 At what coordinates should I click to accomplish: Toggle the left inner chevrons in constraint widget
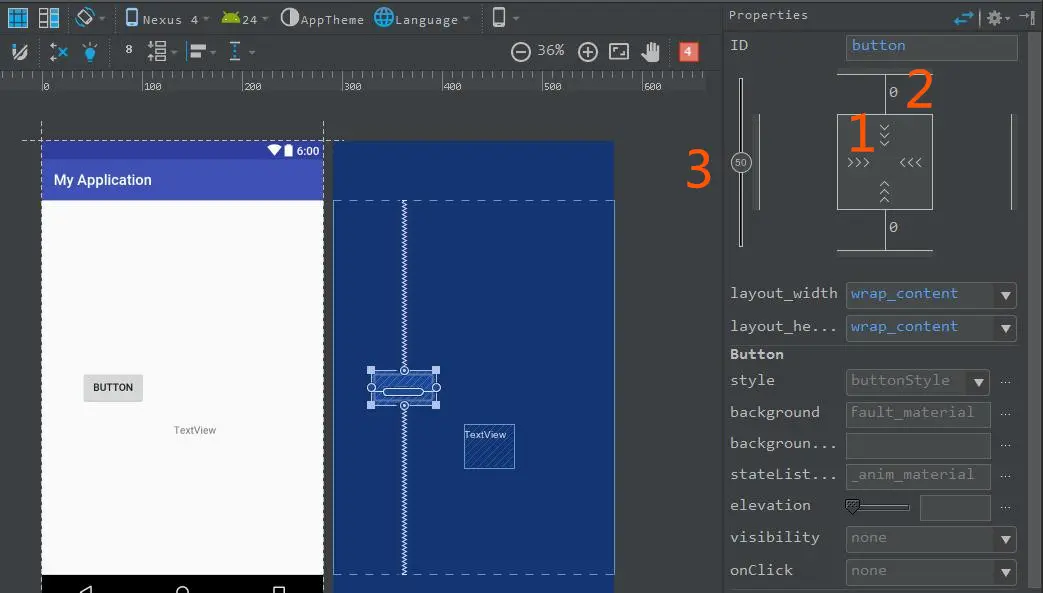(x=859, y=162)
